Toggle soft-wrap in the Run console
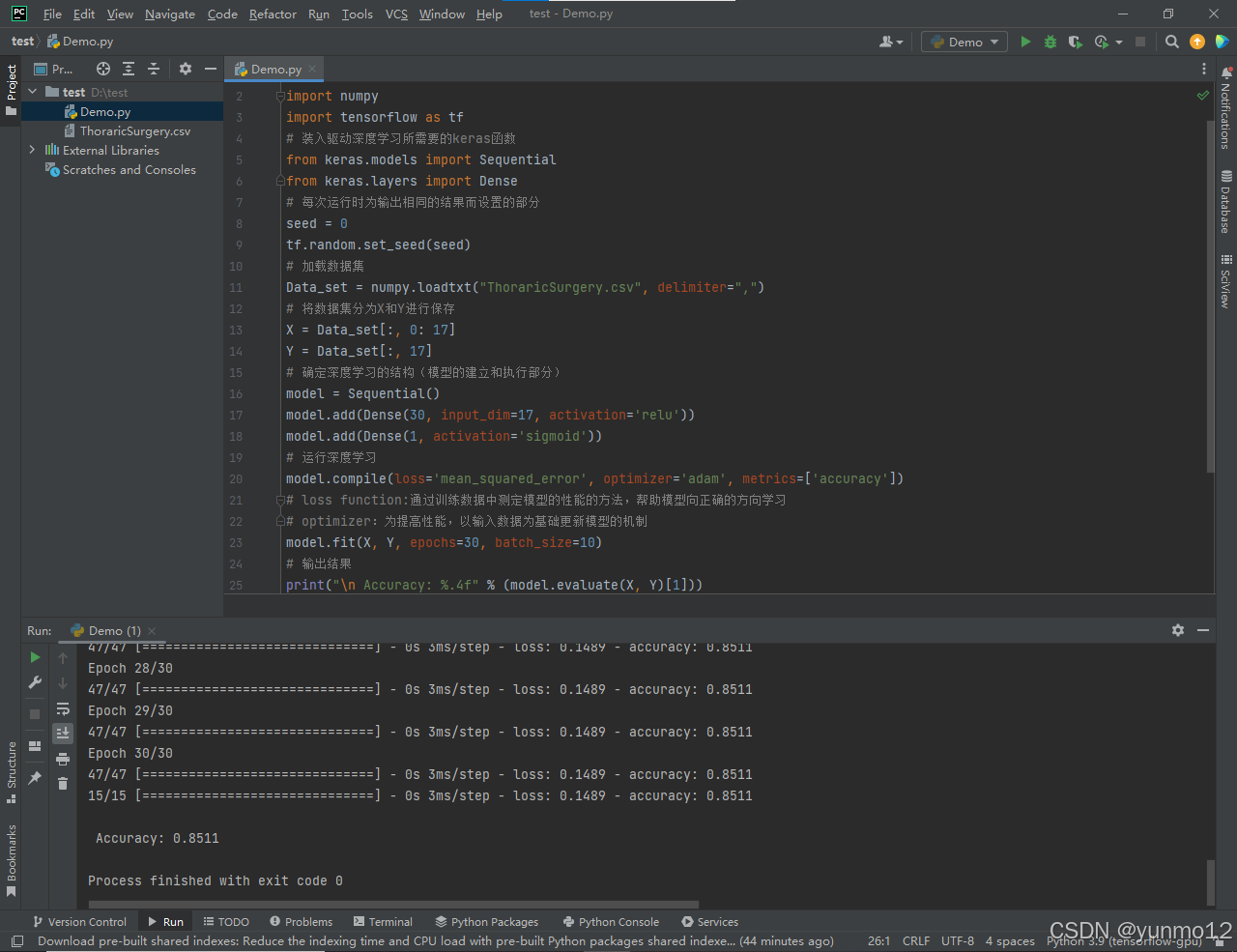 (63, 709)
